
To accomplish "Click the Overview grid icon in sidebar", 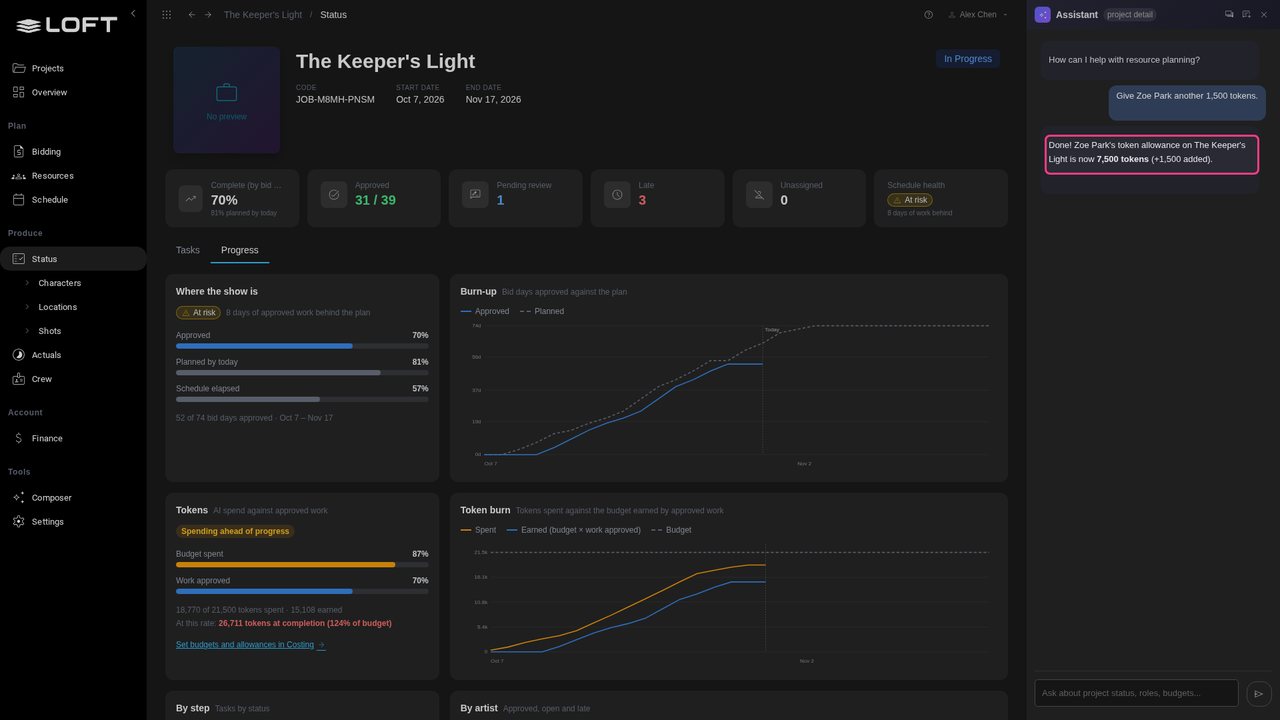I will pyautogui.click(x=19, y=92).
